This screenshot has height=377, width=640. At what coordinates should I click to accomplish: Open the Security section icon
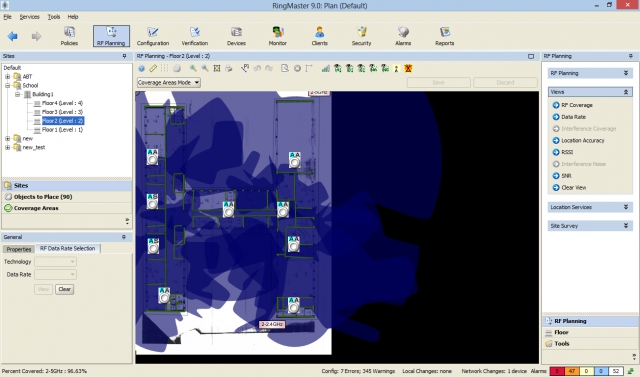click(361, 36)
